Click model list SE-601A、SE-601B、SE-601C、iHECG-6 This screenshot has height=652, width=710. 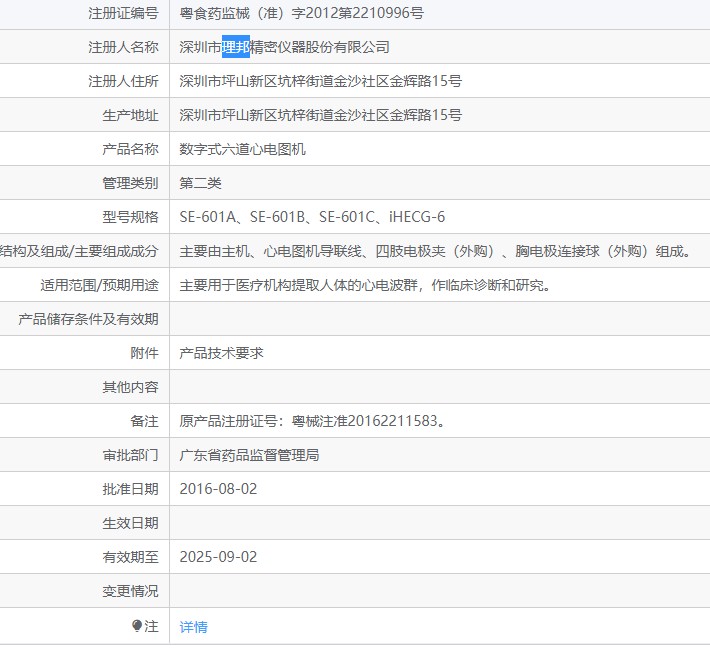pyautogui.click(x=312, y=217)
